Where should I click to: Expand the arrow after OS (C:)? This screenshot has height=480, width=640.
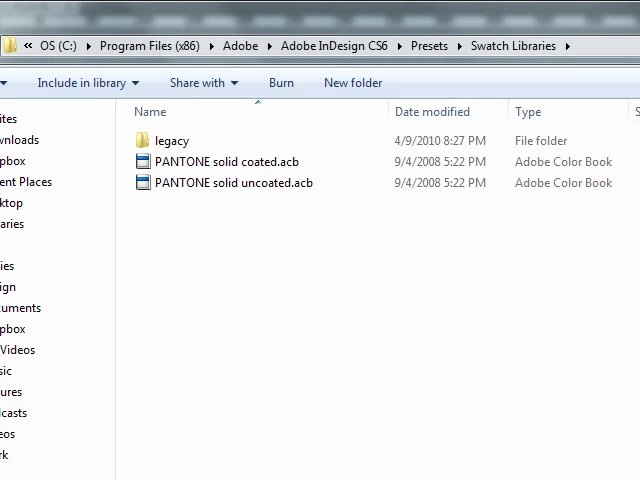click(x=89, y=46)
